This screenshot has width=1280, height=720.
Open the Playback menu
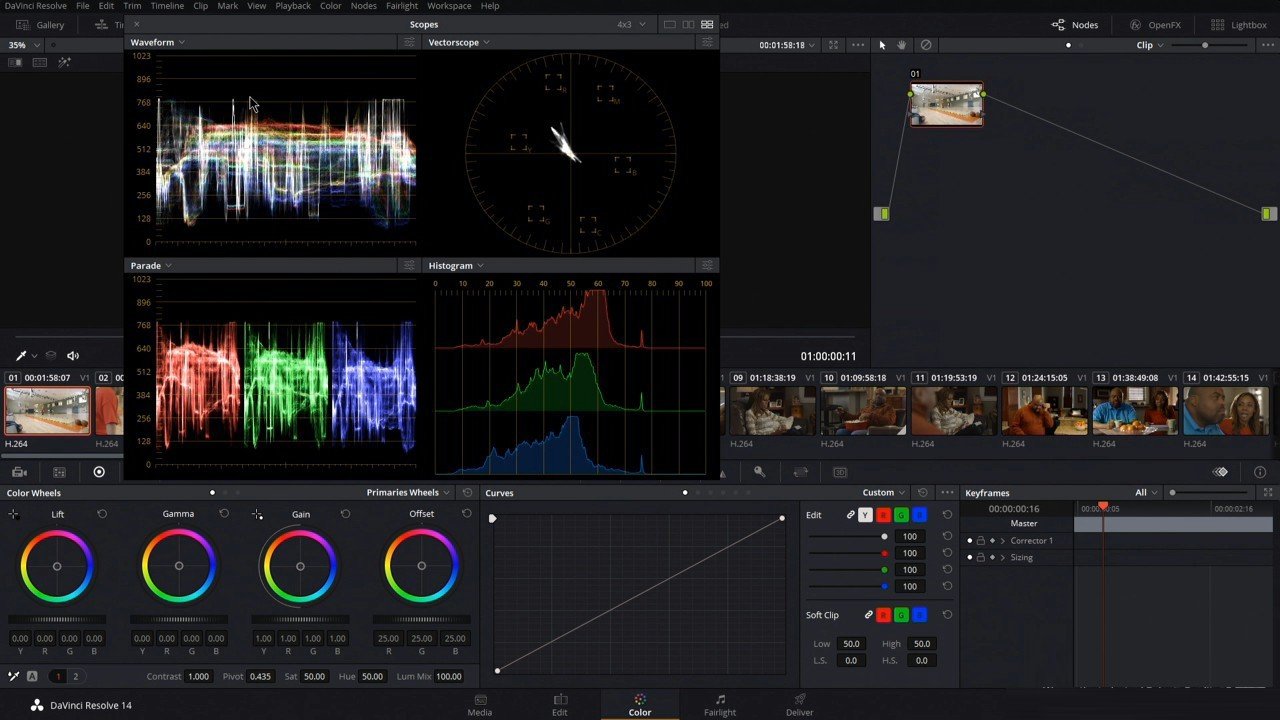coord(293,6)
